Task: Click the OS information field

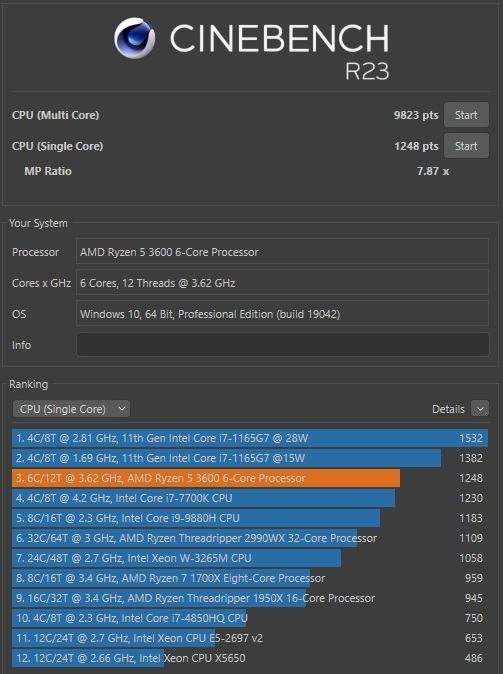Action: (x=283, y=314)
